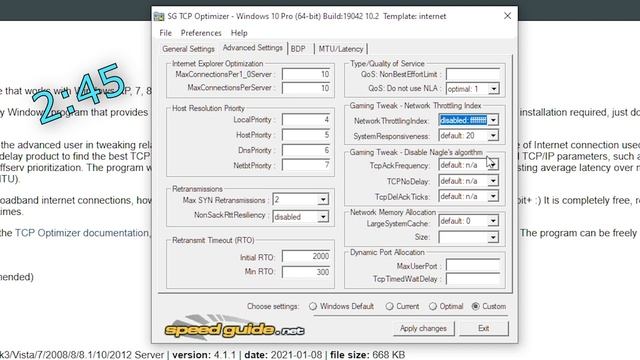Follow the TCP Optimizer documentation link
Screen dimensions: 640x360
coord(82,233)
